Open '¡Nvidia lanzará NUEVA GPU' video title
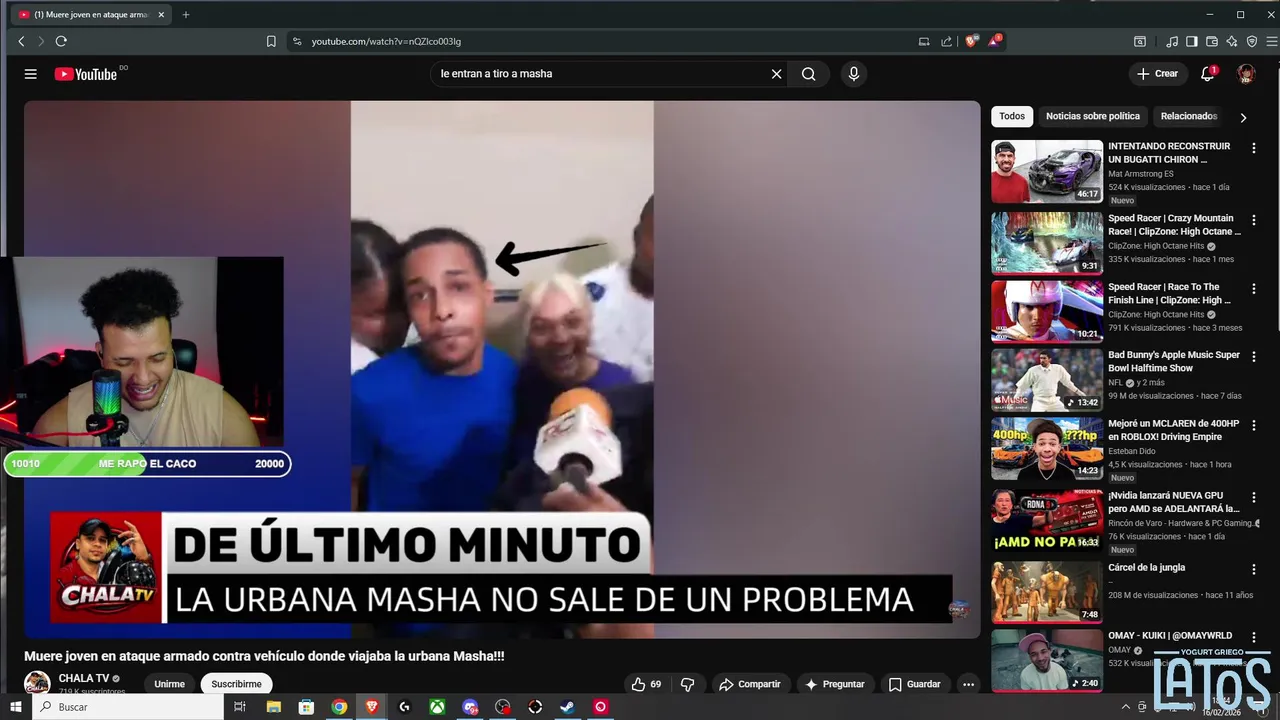 point(1173,502)
